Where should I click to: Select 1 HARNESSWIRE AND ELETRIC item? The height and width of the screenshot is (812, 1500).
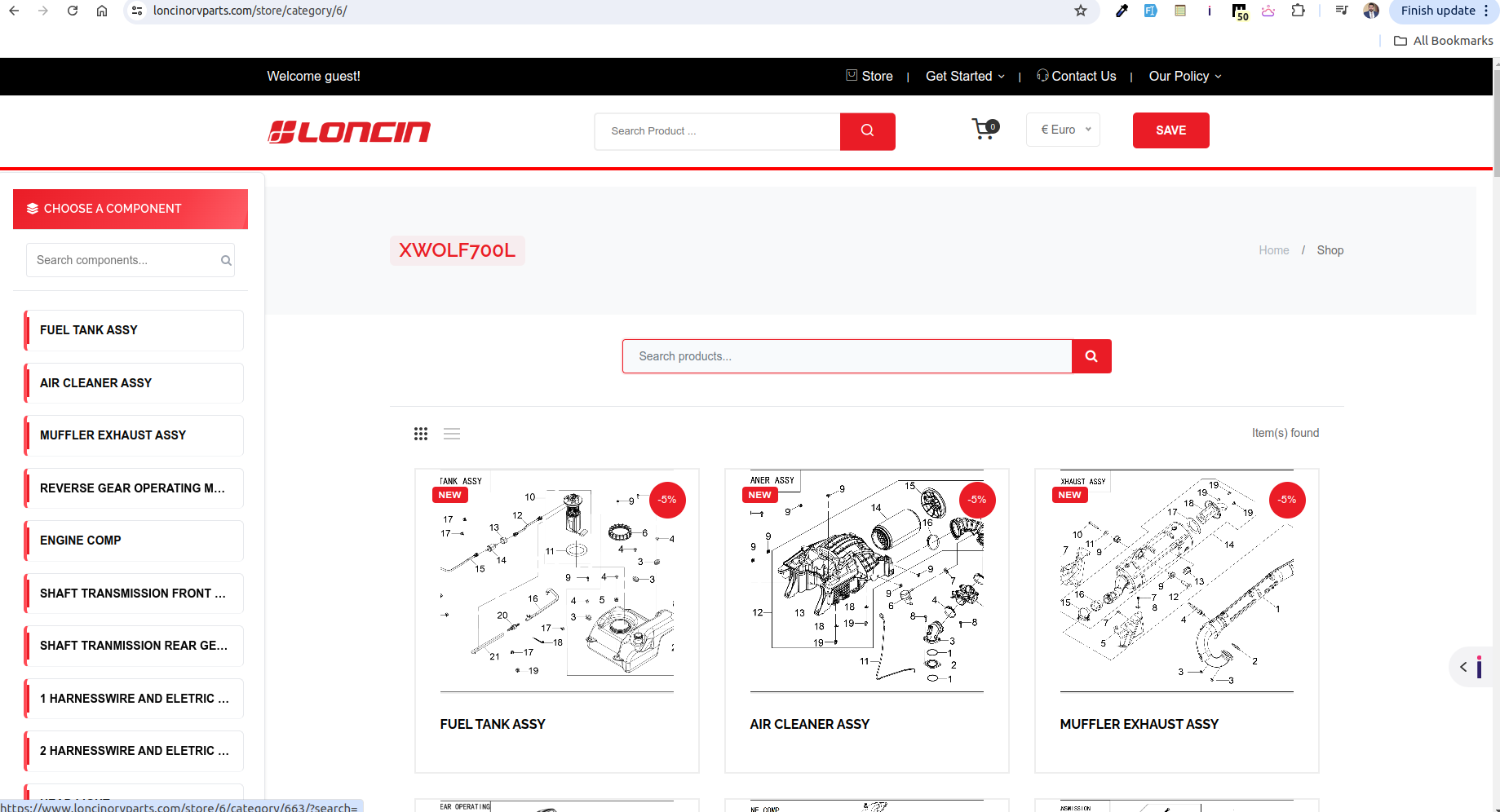coord(134,699)
